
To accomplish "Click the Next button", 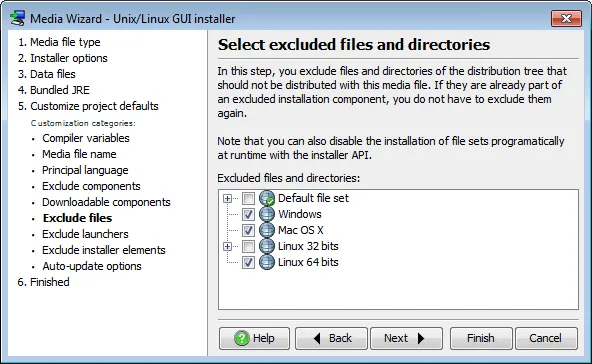I will pyautogui.click(x=406, y=338).
